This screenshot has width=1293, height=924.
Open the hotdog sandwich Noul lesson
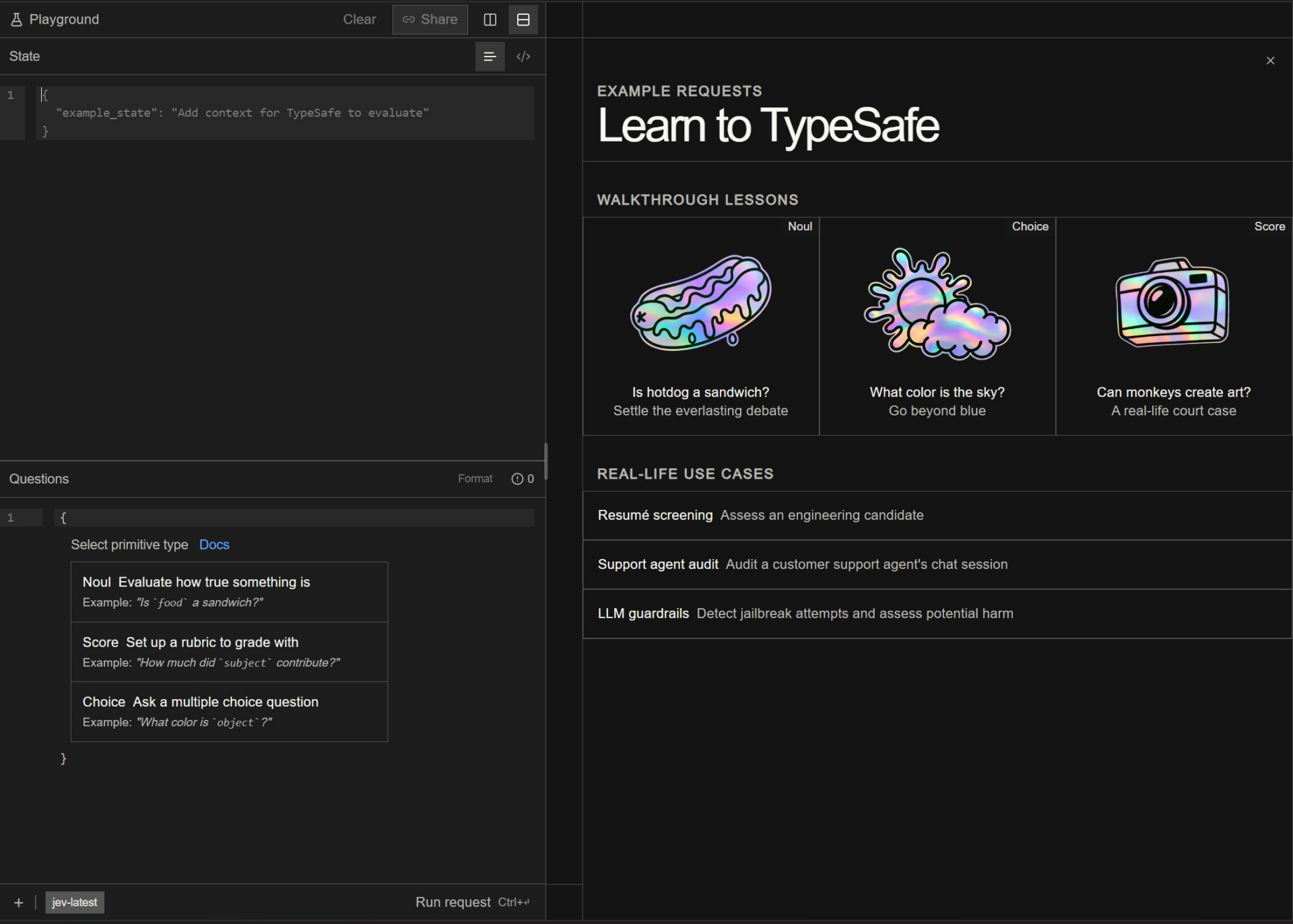(x=701, y=326)
